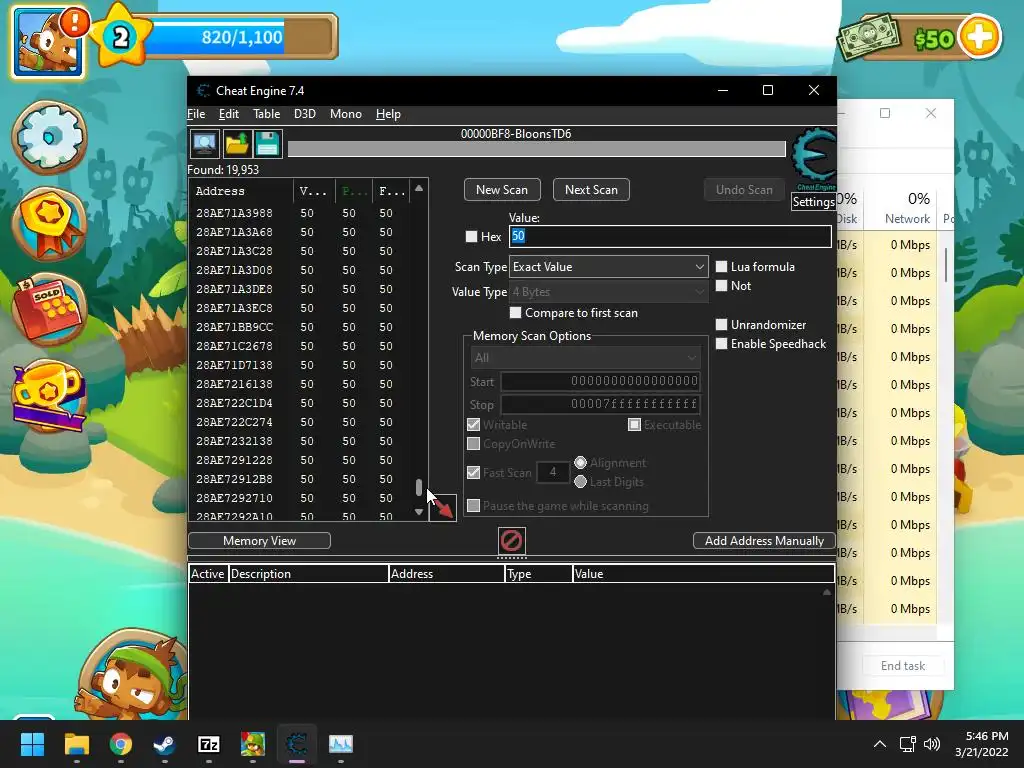Open the File menu

click(x=196, y=114)
